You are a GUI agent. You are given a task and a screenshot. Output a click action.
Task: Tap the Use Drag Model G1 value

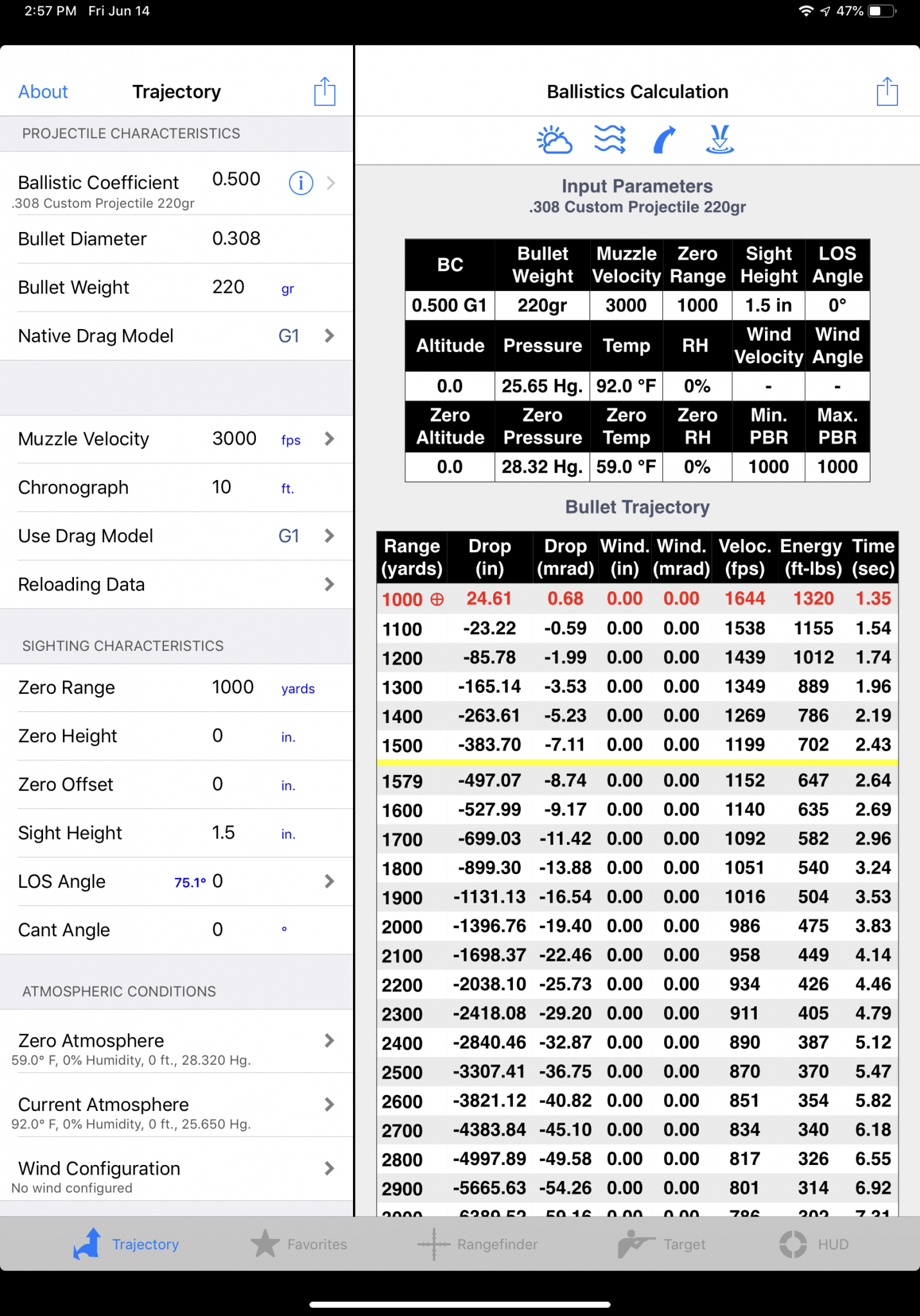(x=289, y=536)
